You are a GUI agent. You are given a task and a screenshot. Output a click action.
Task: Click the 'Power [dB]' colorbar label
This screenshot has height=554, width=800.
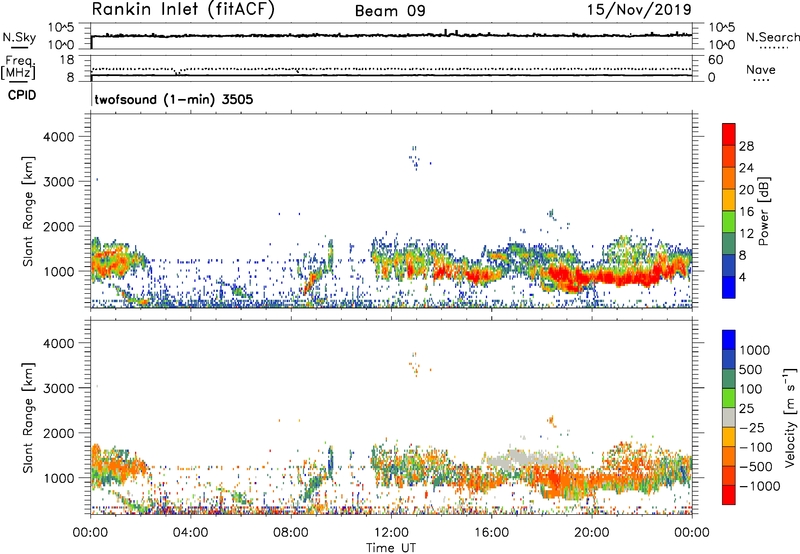coord(763,211)
